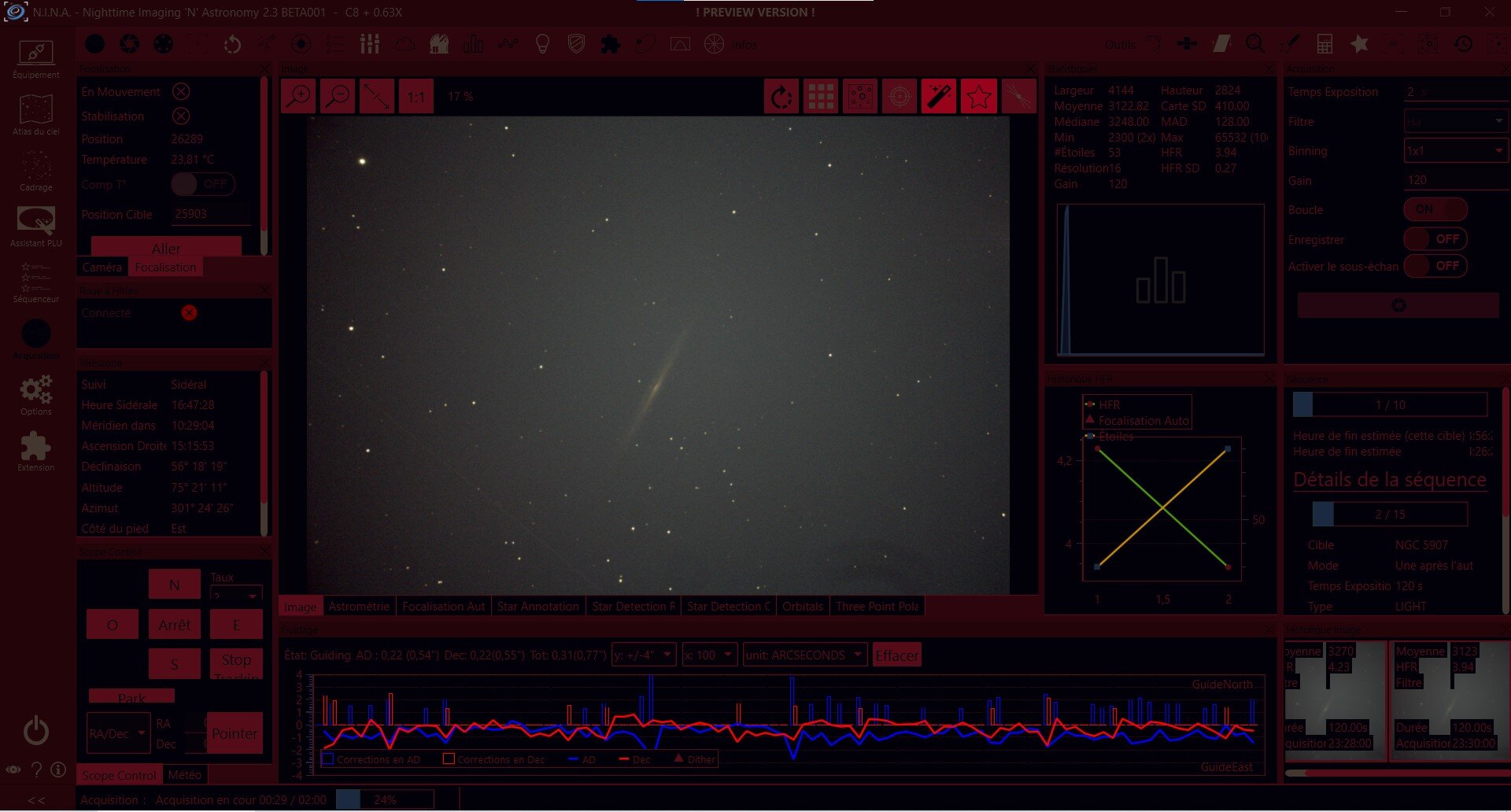The width and height of the screenshot is (1511, 812).
Task: Switch to the Météo tab
Action: [x=185, y=775]
